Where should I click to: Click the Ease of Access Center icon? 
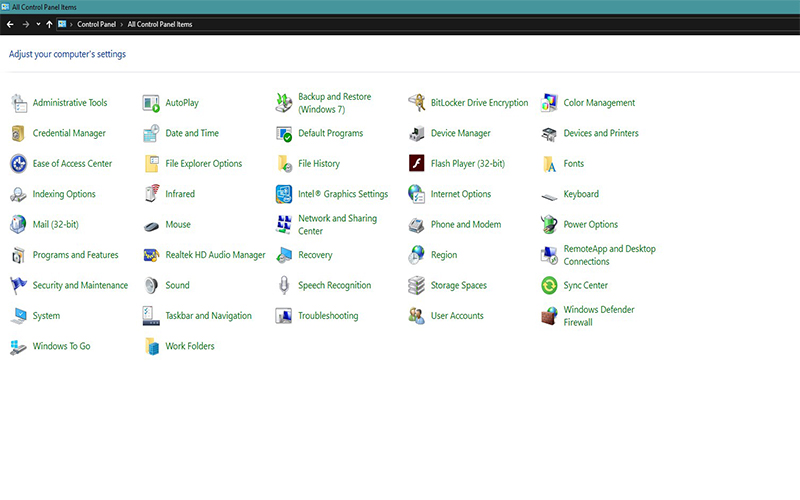click(x=19, y=164)
